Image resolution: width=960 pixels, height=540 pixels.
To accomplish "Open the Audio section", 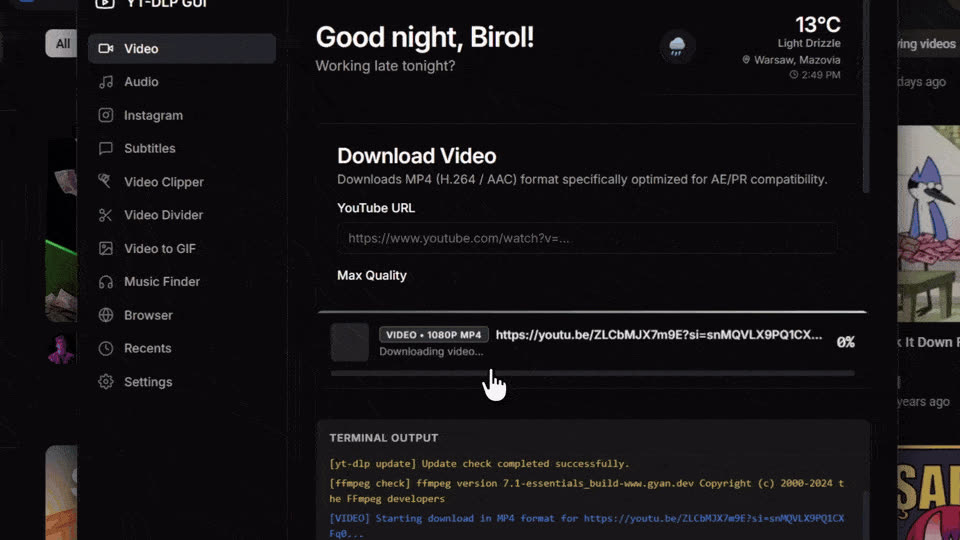I will tap(182, 81).
